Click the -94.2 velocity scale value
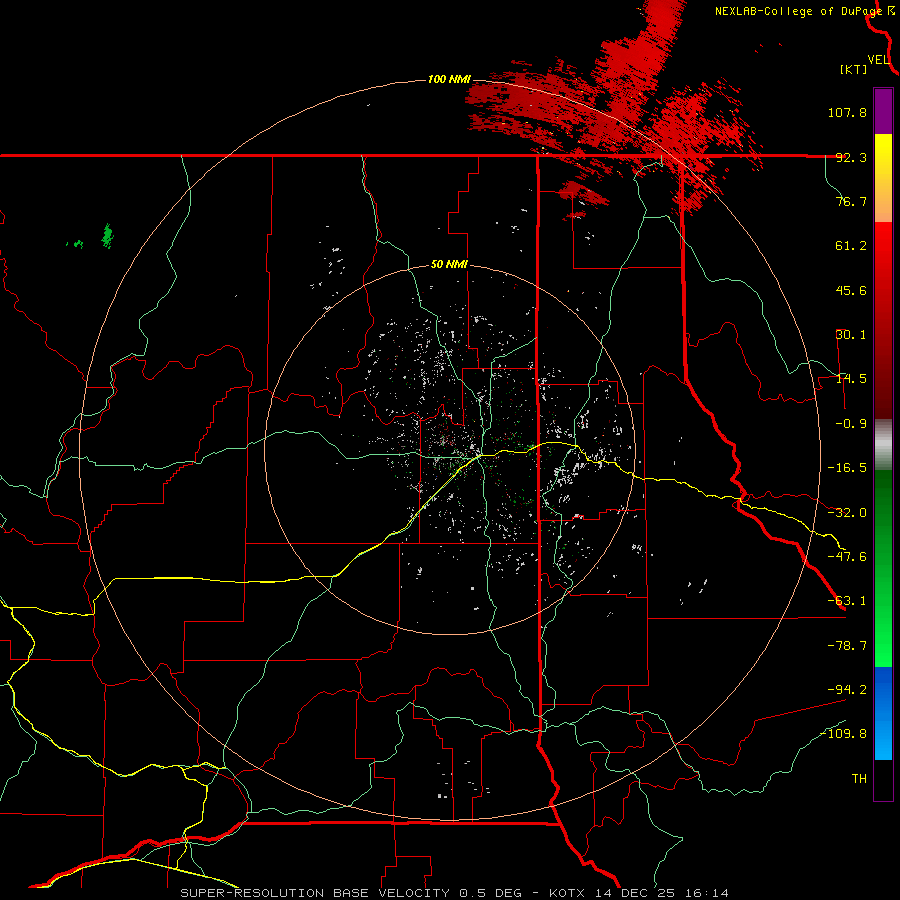 click(x=847, y=690)
